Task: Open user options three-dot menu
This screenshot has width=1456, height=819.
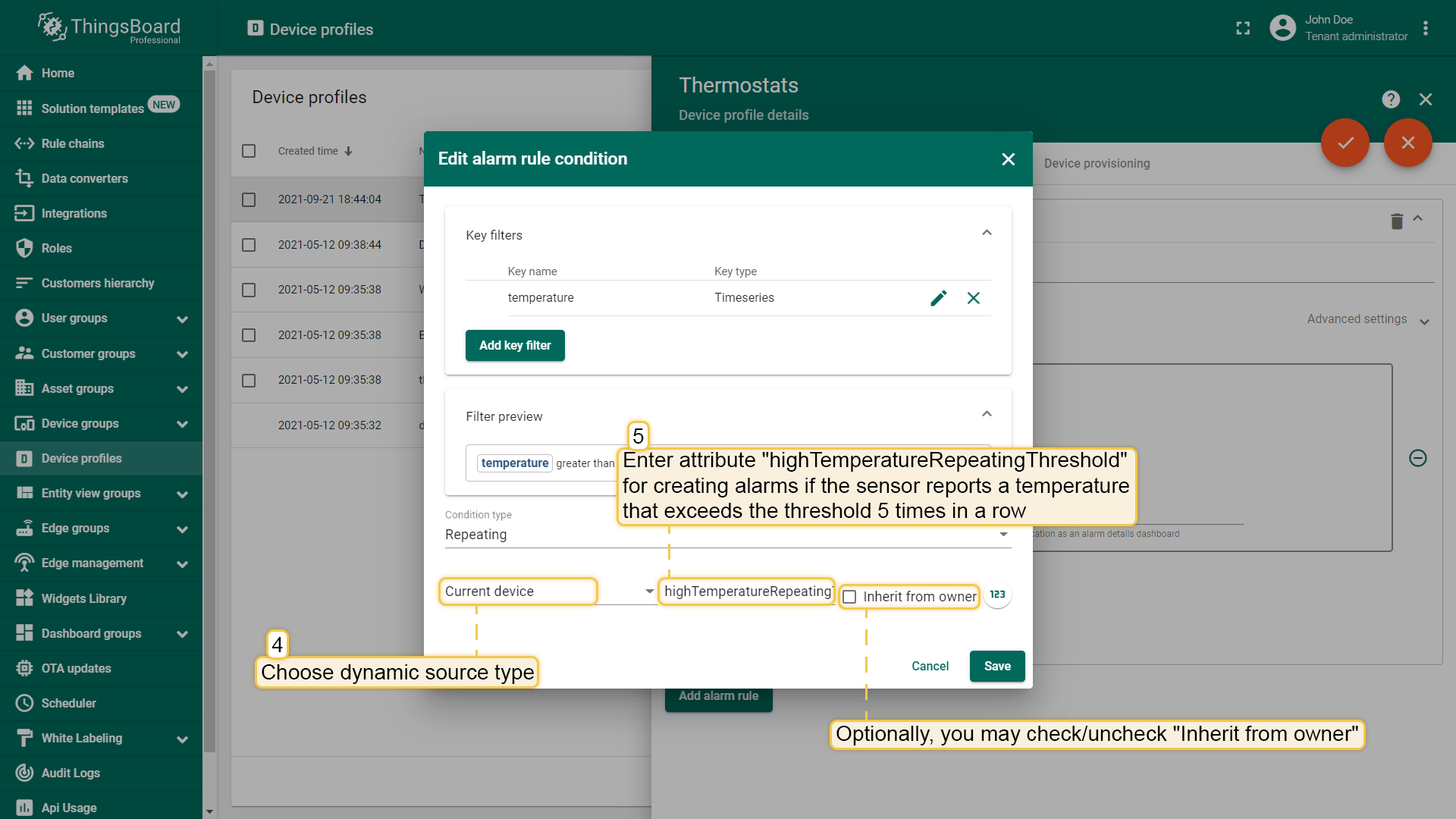Action: click(x=1426, y=29)
